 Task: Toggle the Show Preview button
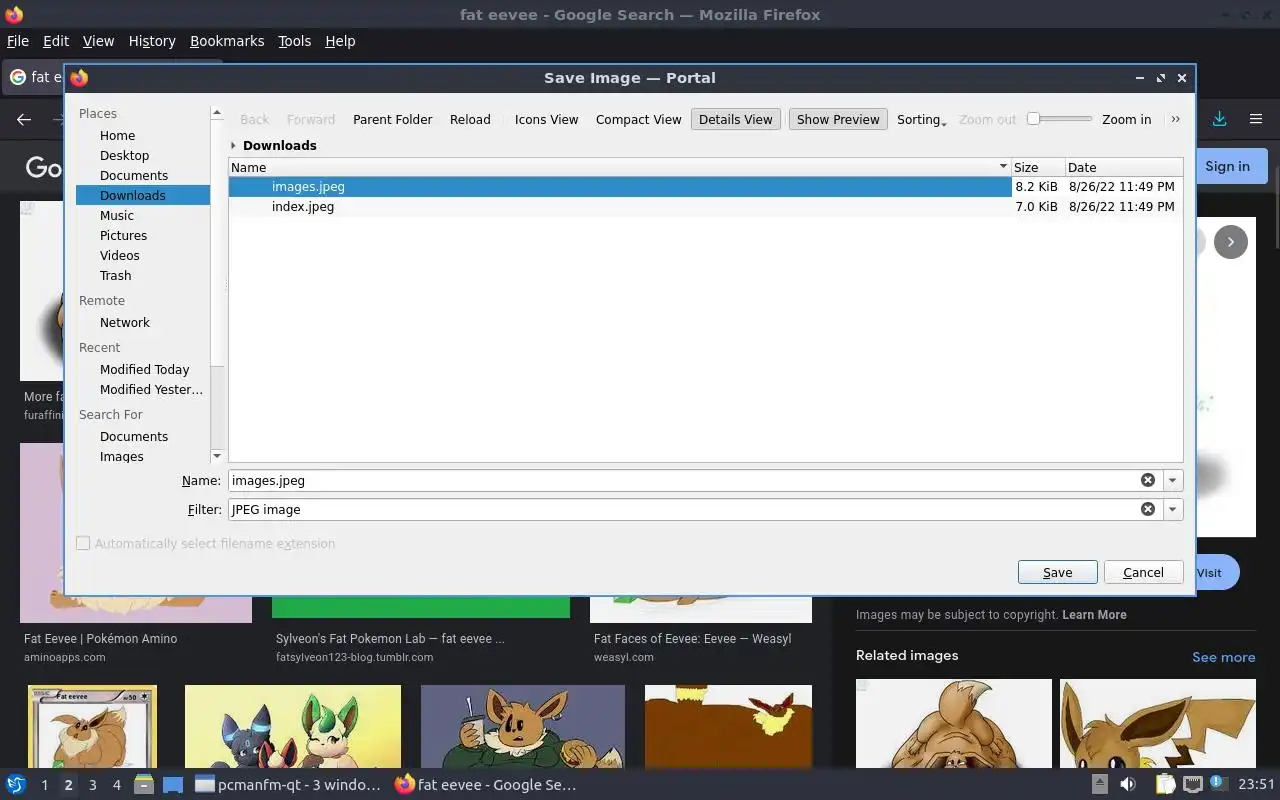pos(838,119)
